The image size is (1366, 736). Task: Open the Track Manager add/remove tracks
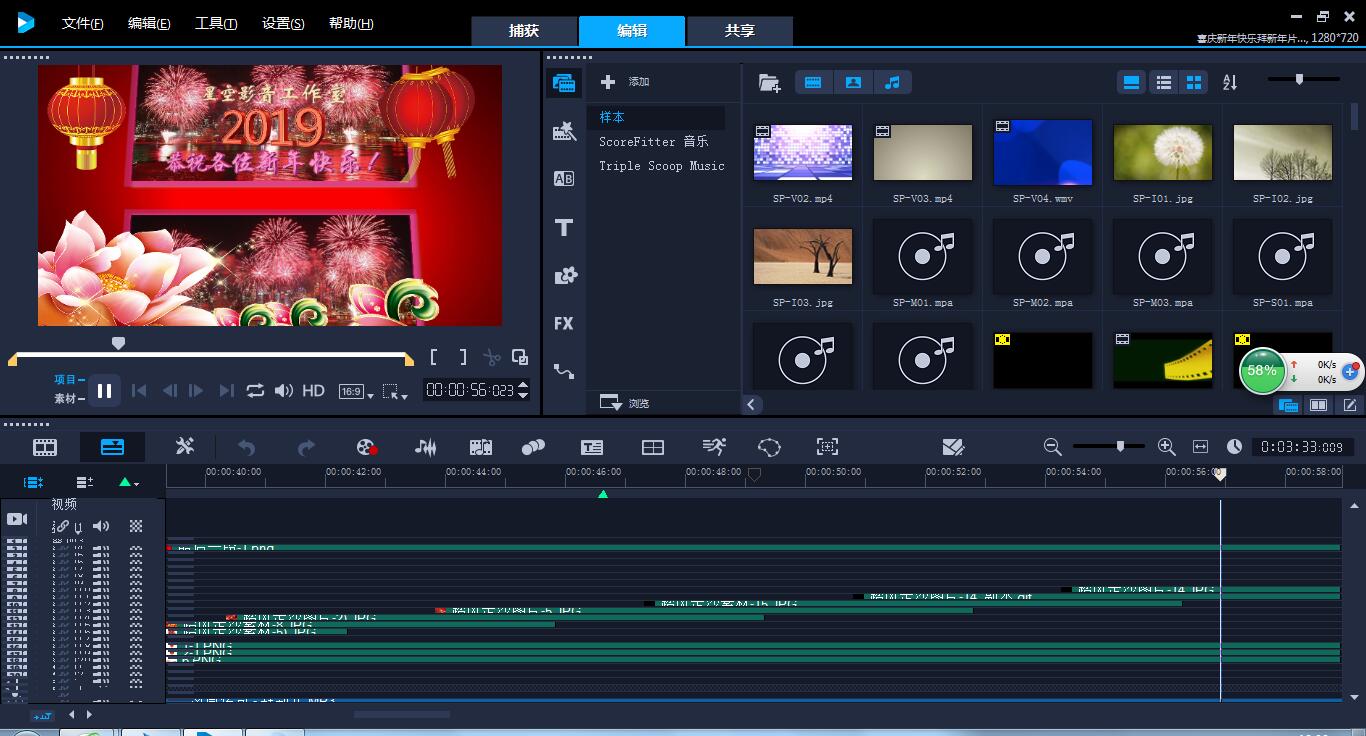coord(84,482)
